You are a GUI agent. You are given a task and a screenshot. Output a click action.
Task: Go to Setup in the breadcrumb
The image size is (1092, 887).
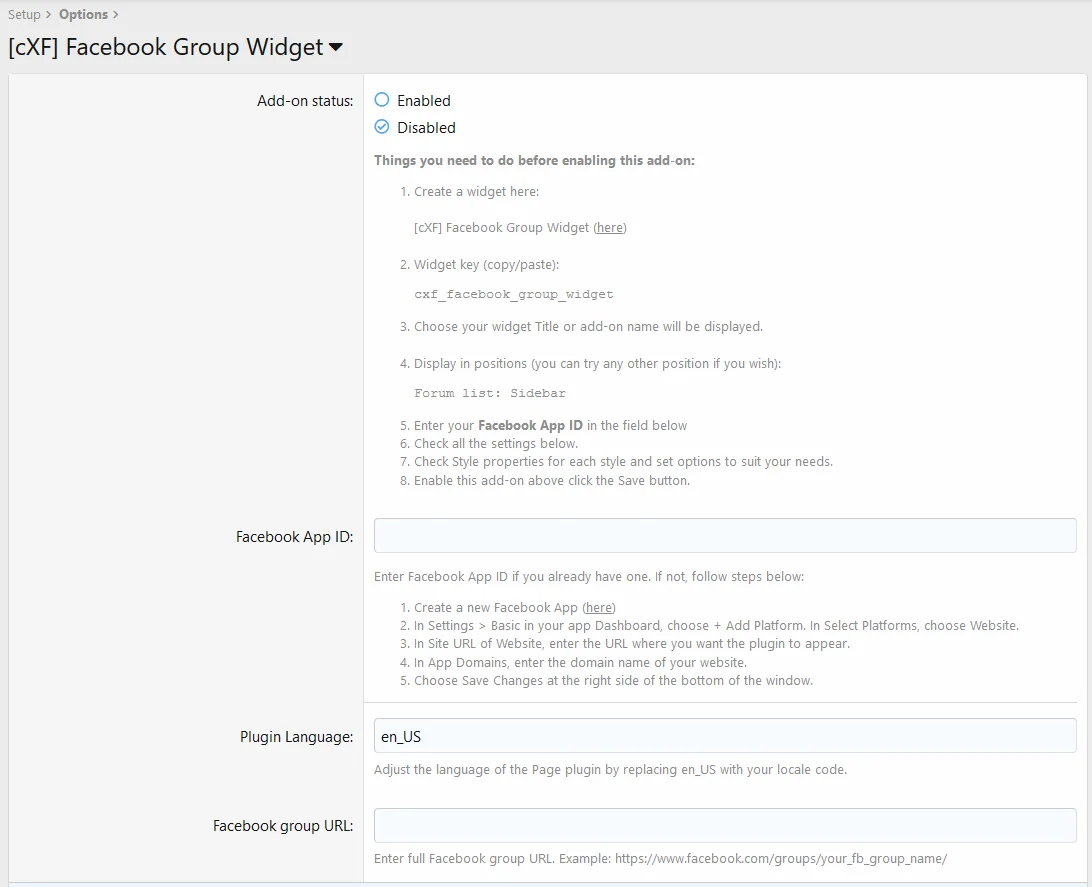click(x=24, y=14)
